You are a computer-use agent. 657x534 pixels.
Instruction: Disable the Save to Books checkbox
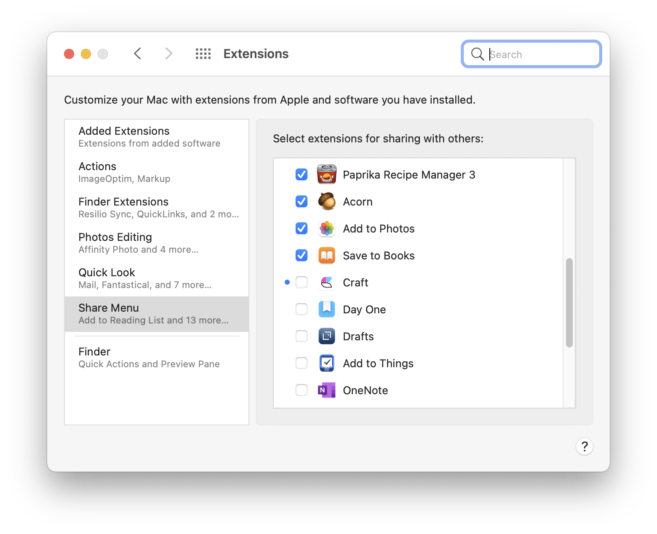coord(301,256)
